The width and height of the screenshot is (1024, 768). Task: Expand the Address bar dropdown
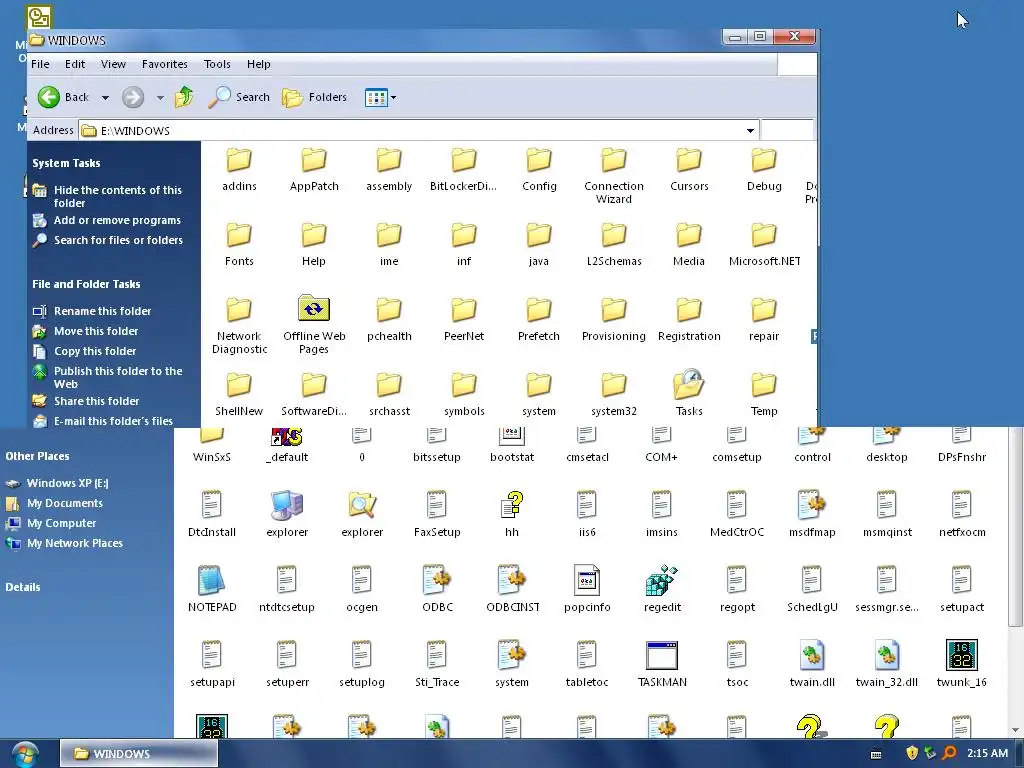tap(750, 131)
